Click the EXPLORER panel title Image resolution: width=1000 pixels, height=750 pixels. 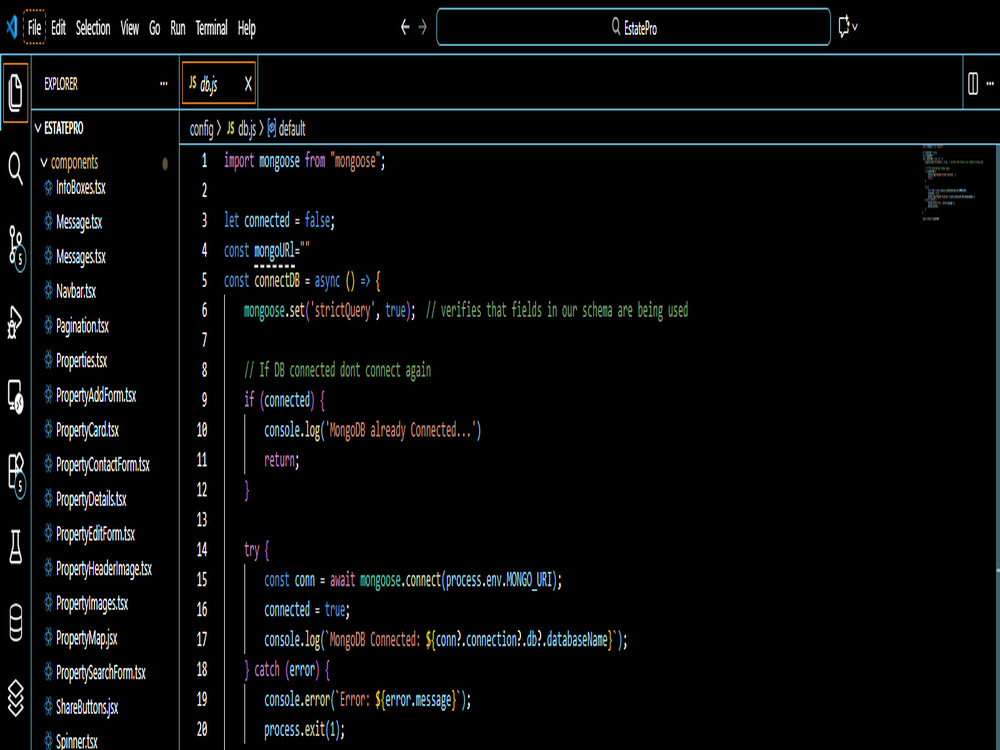tap(61, 84)
